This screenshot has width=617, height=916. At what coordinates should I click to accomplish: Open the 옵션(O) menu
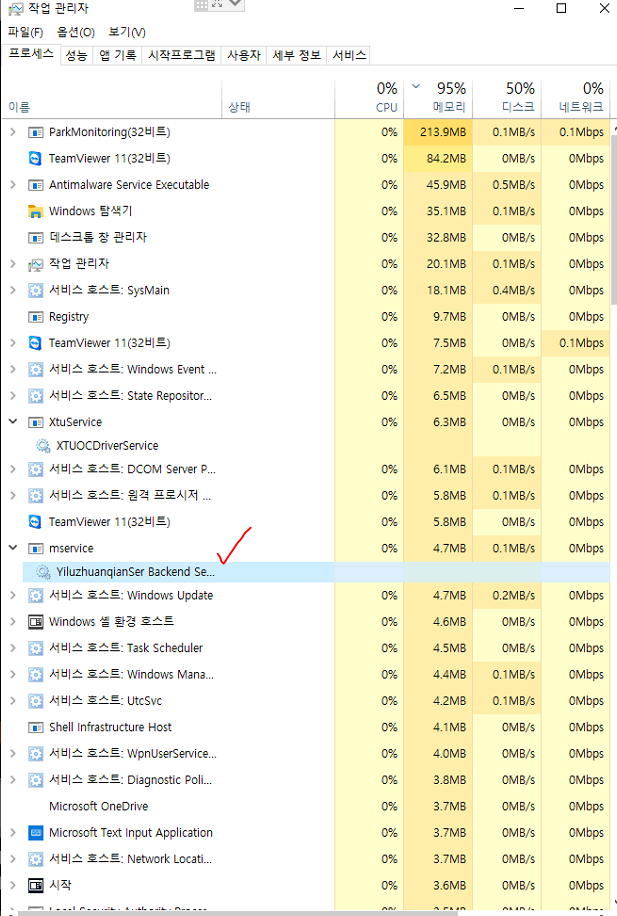76,32
